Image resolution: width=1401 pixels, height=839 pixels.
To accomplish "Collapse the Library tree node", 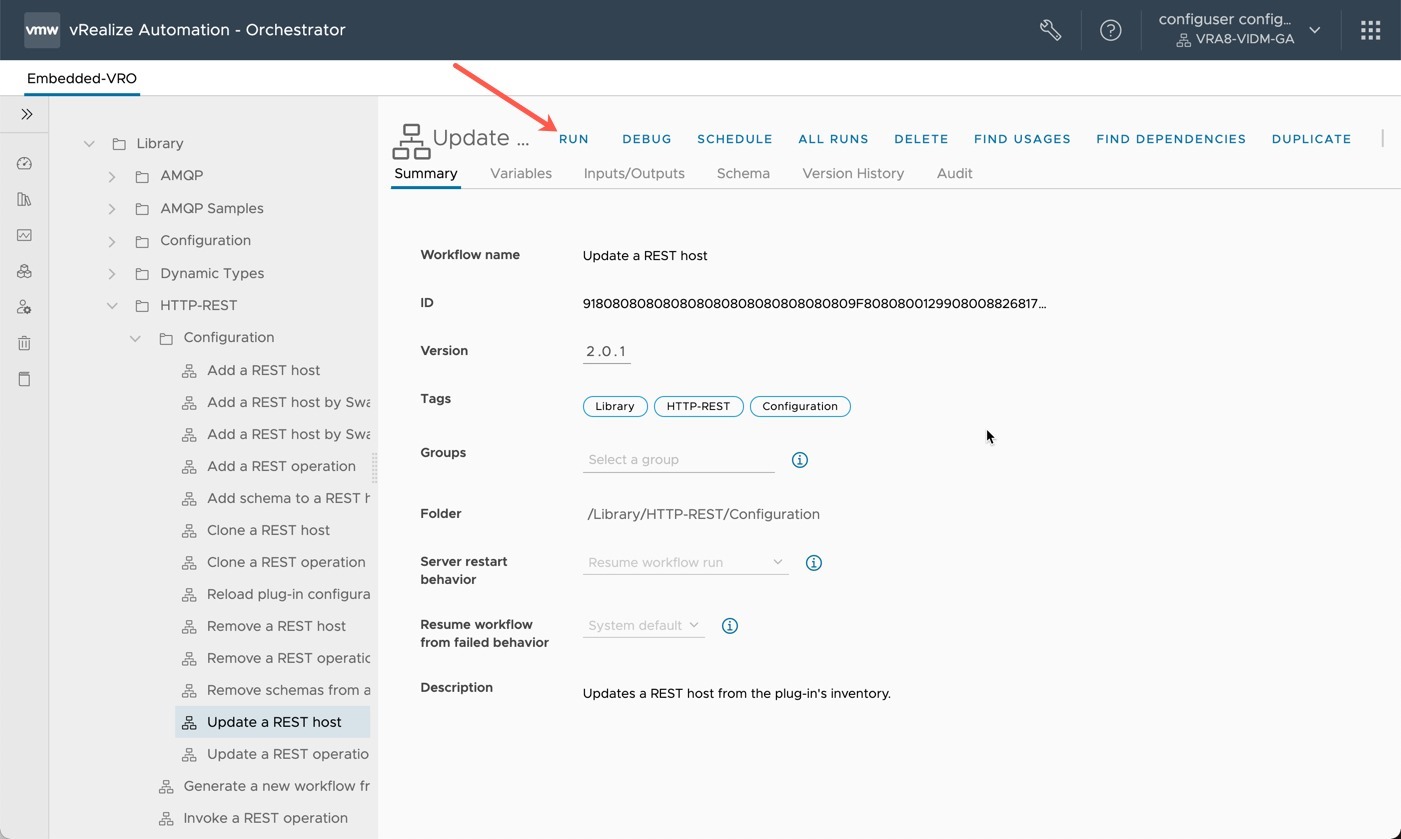I will (89, 143).
